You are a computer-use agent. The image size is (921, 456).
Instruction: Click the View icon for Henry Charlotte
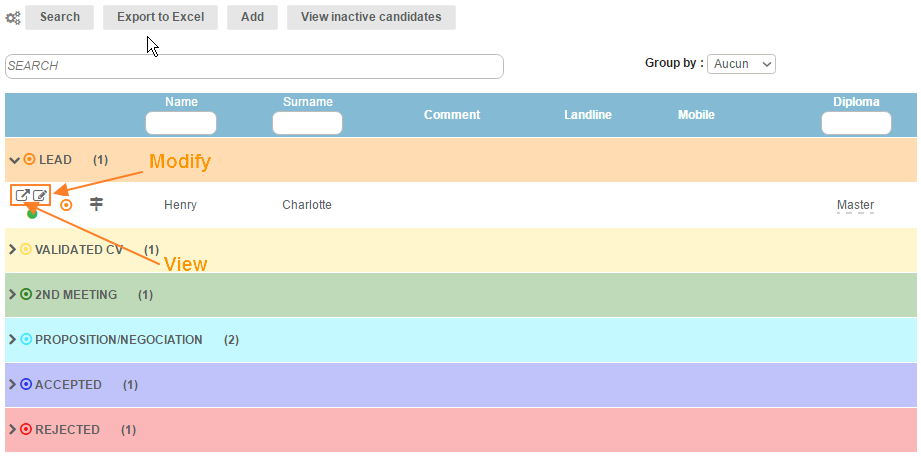coord(22,195)
